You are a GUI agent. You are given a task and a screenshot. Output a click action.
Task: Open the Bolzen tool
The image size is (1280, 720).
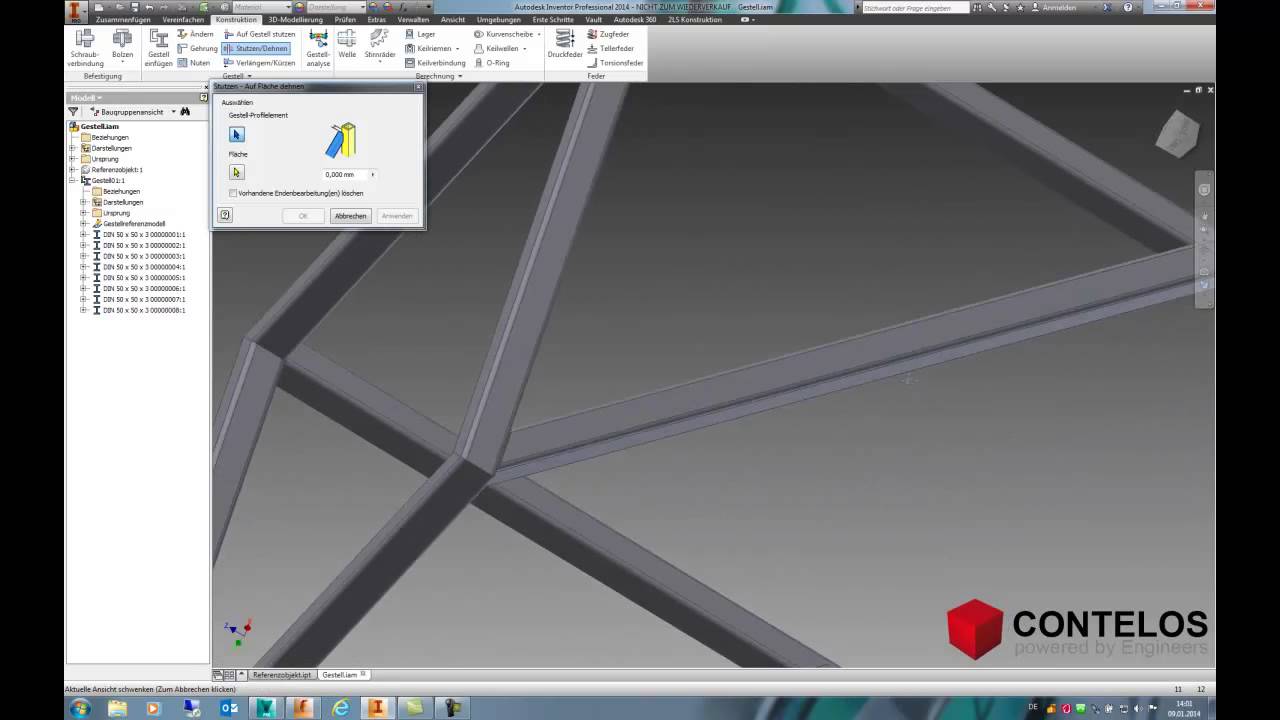pos(122,45)
